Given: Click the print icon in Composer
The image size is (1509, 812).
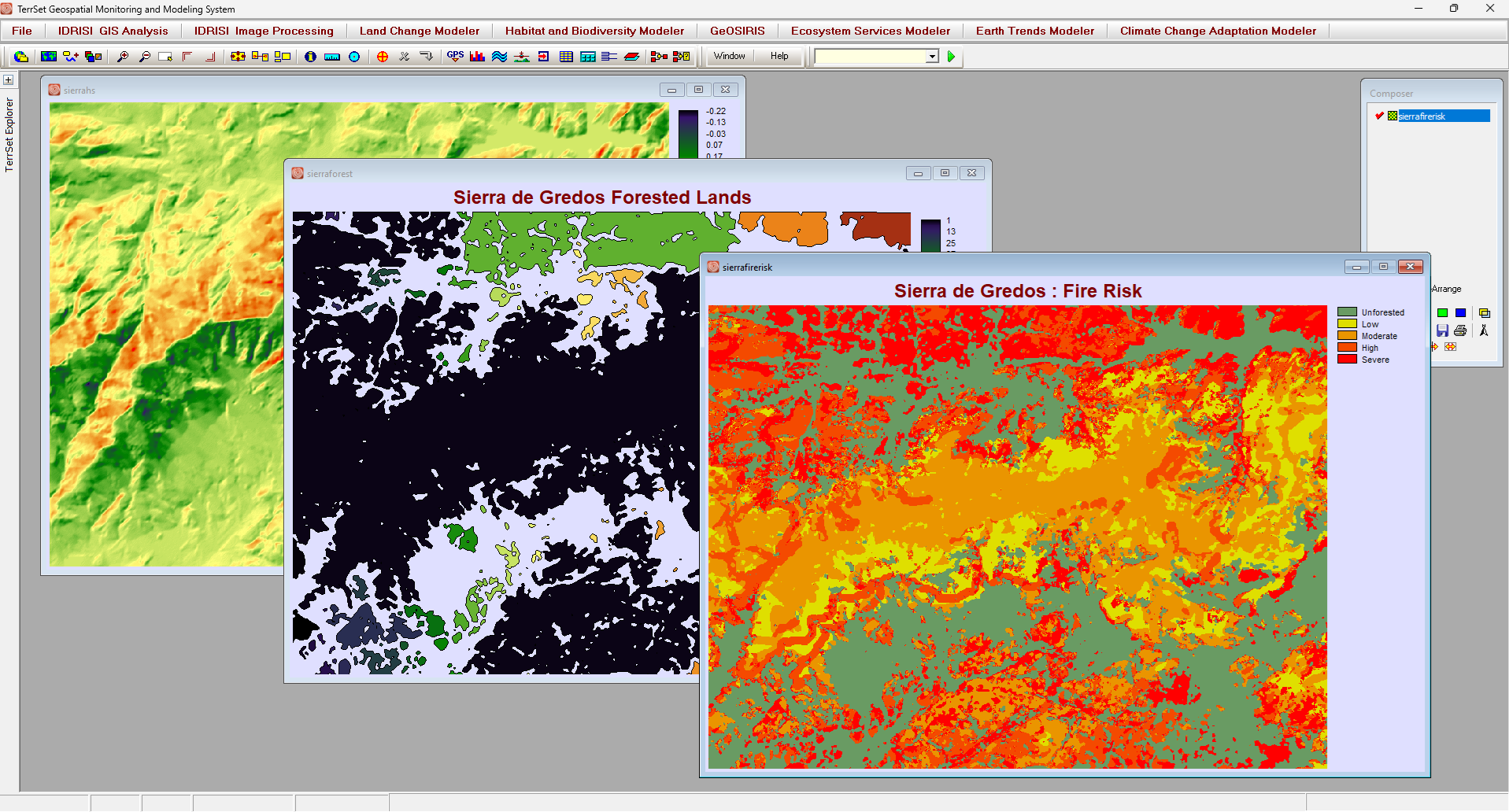Looking at the screenshot, I should (1460, 330).
